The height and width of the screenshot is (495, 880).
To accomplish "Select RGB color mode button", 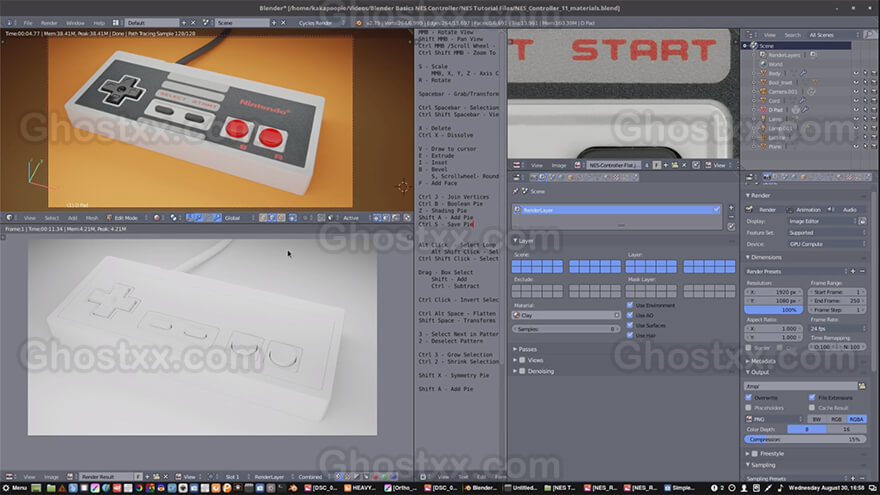I will [x=836, y=419].
